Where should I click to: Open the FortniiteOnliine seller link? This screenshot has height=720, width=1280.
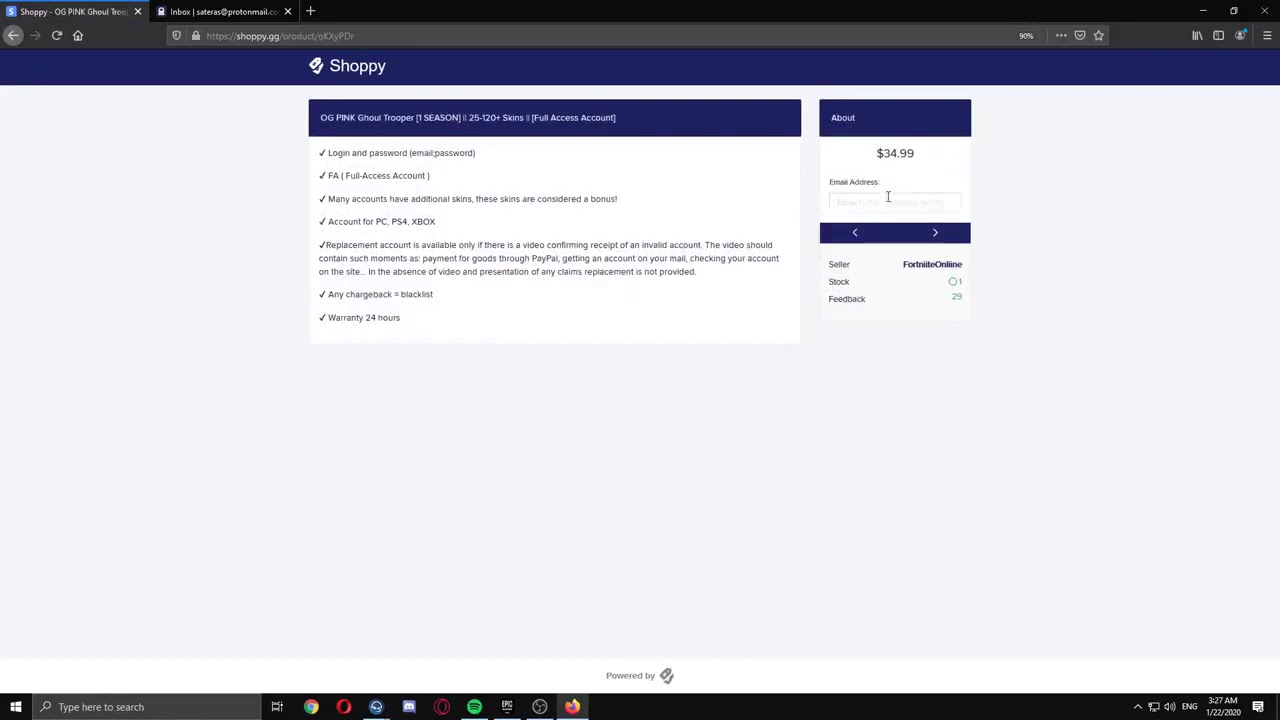(x=932, y=265)
